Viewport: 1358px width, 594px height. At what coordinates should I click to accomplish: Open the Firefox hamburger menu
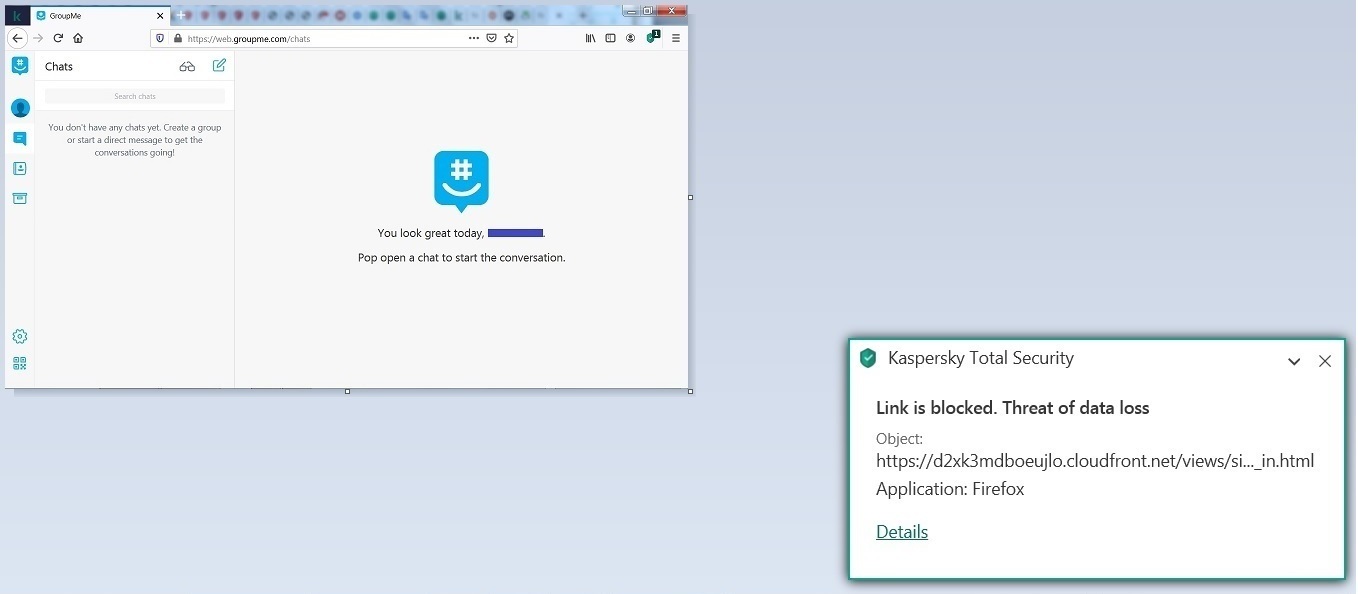coord(676,38)
